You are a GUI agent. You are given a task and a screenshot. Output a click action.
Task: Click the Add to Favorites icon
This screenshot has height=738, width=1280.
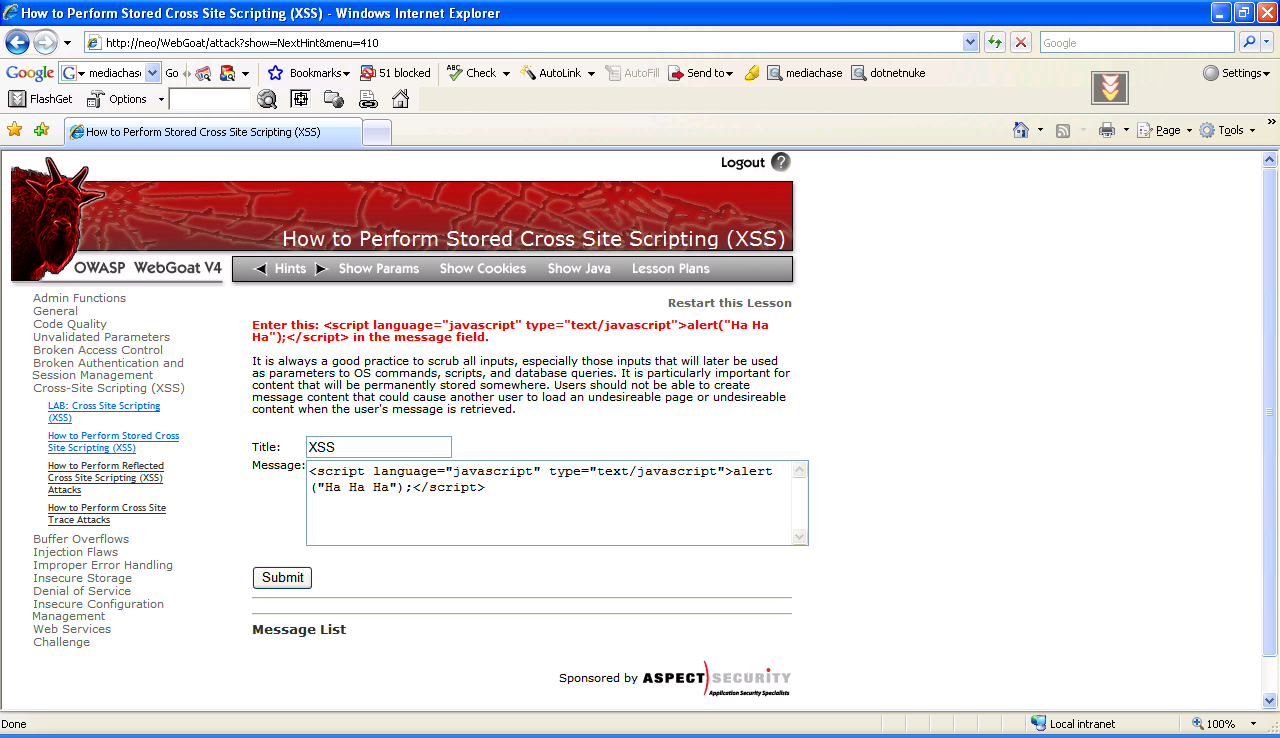41,130
